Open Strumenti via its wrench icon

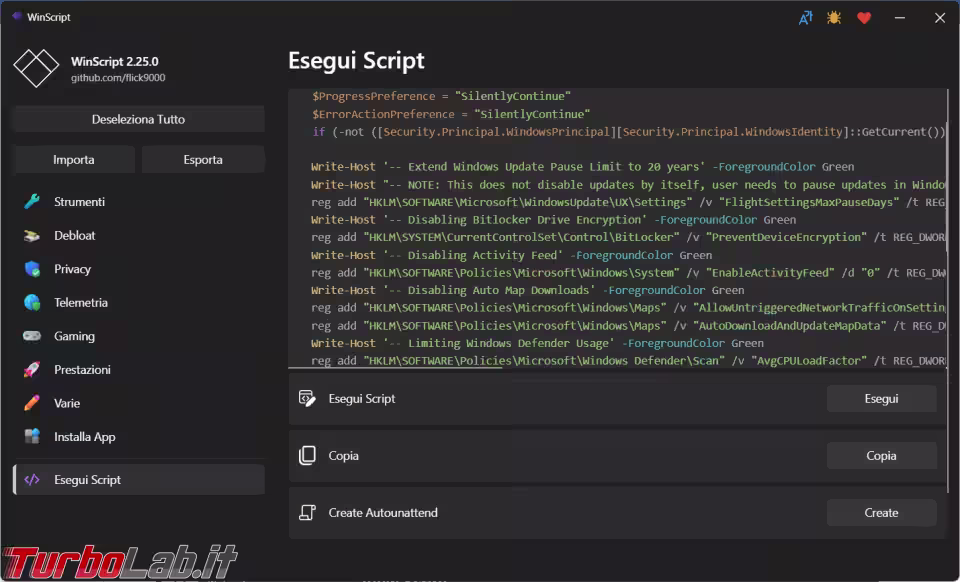click(32, 201)
